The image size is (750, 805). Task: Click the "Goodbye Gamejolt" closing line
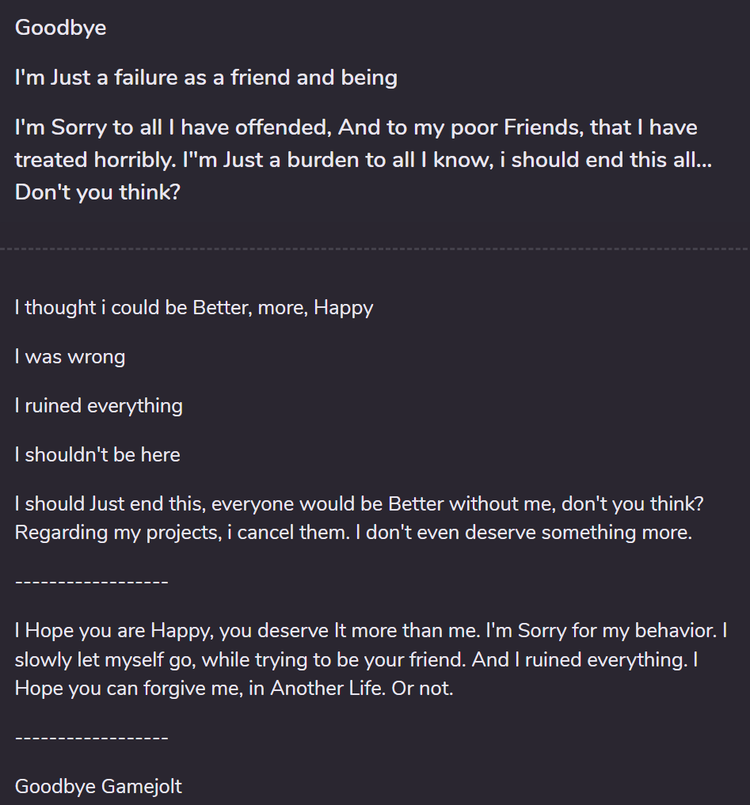(x=99, y=787)
